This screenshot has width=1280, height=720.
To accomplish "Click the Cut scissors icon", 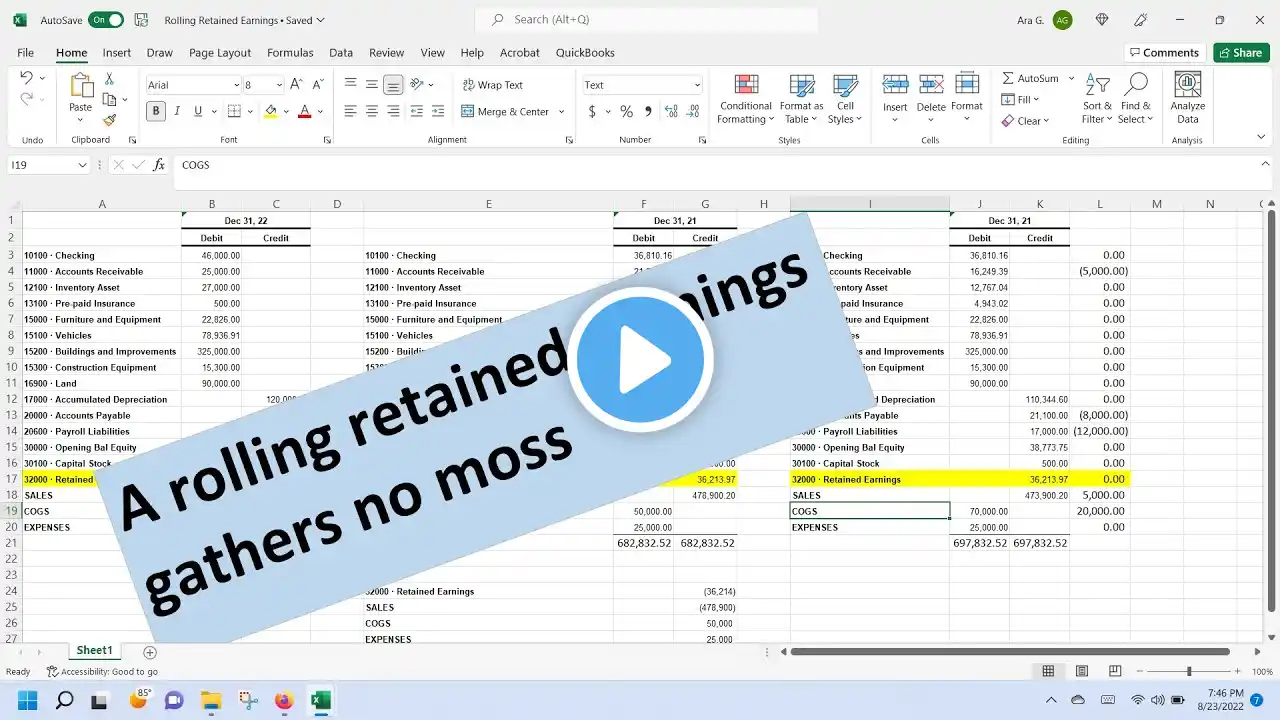I will [x=109, y=79].
